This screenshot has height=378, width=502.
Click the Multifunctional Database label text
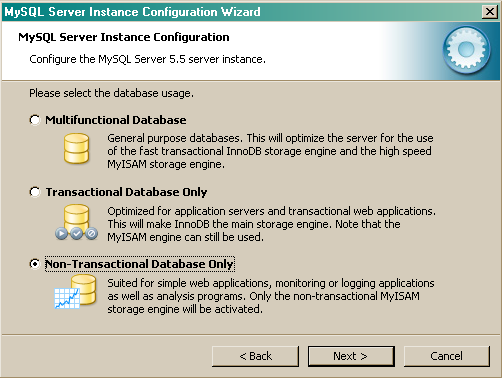pyautogui.click(x=116, y=120)
